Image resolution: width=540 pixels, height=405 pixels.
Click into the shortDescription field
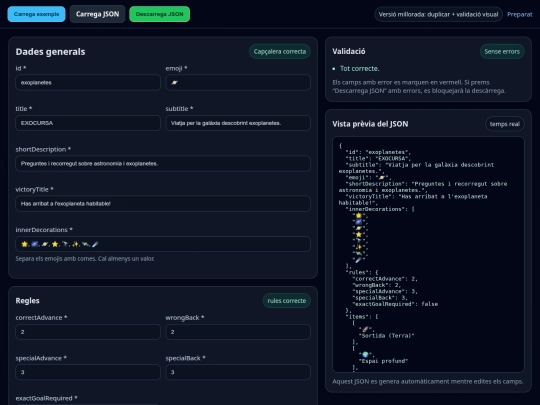(x=163, y=163)
